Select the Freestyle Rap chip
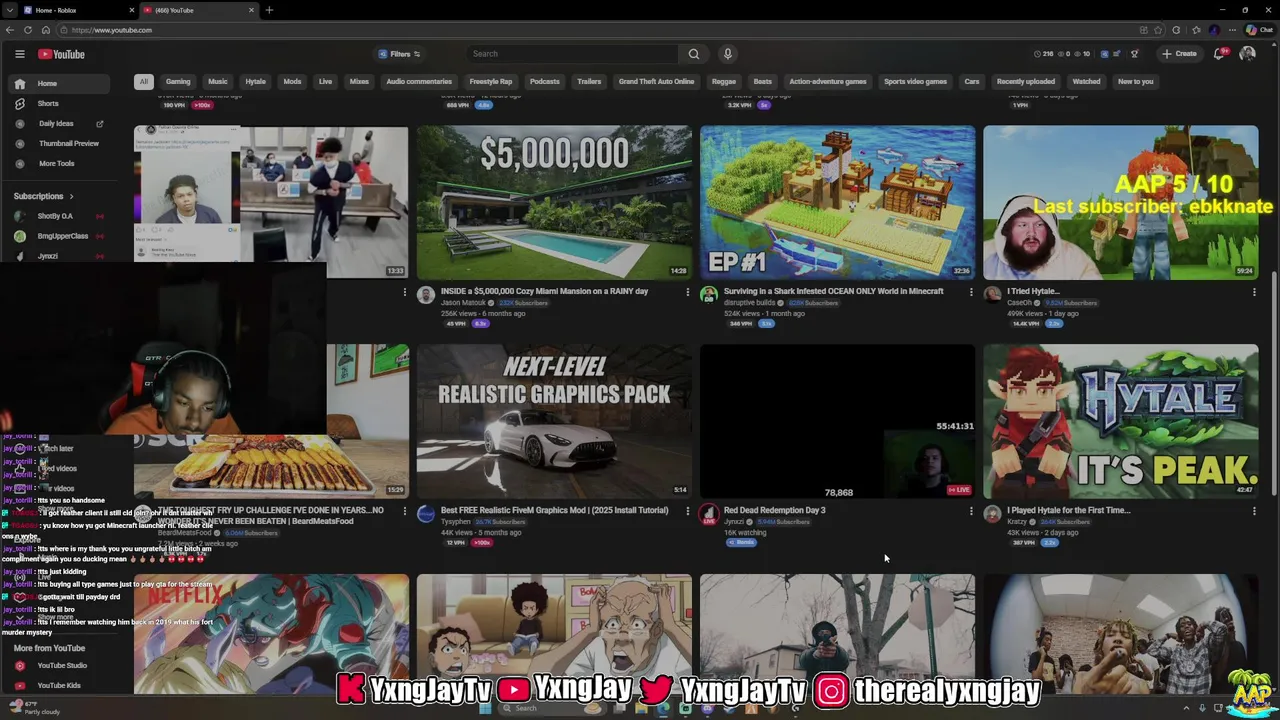Image resolution: width=1280 pixels, height=720 pixels. 491,82
